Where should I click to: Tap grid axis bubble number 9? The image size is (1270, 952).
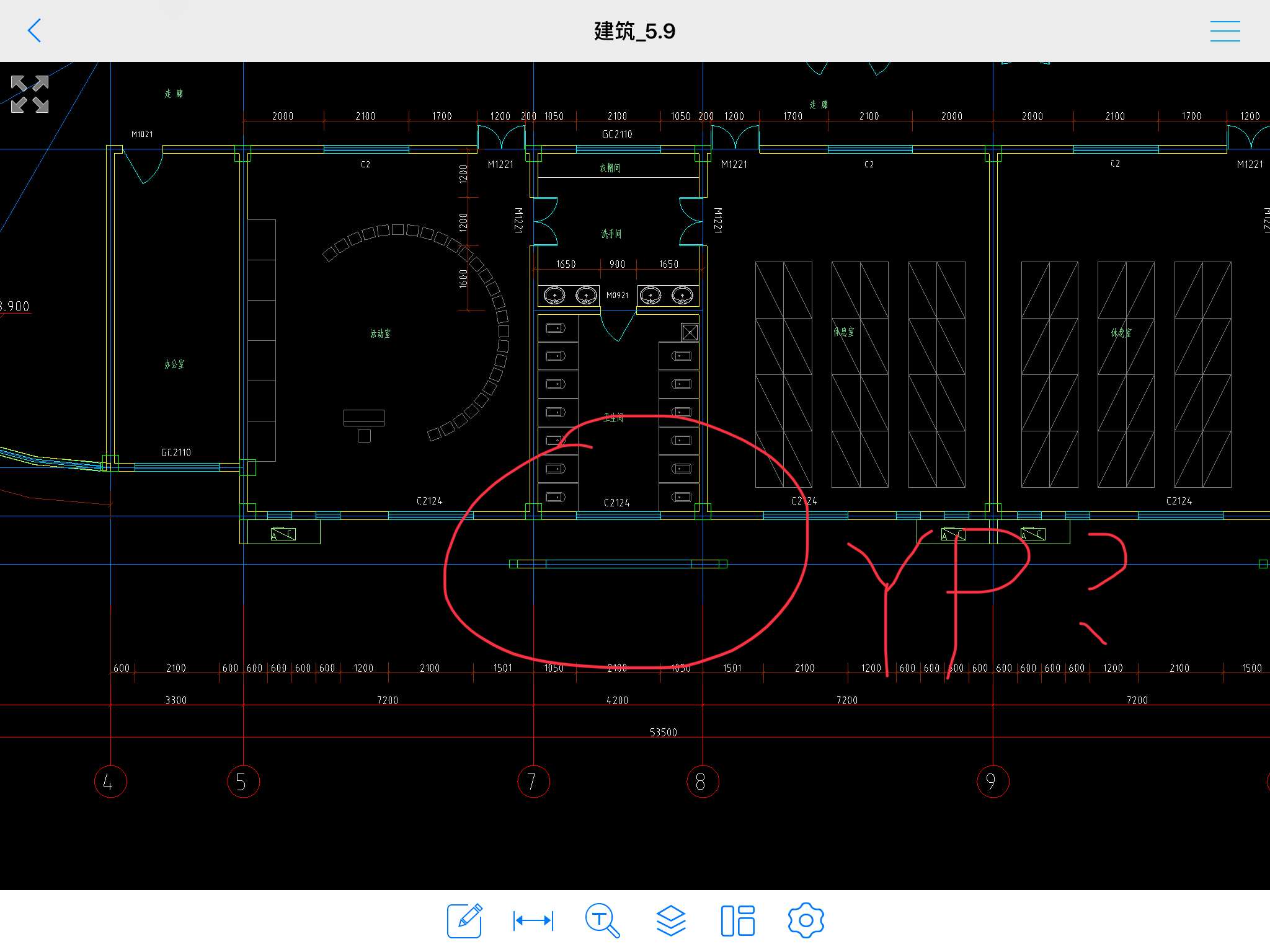pos(993,782)
